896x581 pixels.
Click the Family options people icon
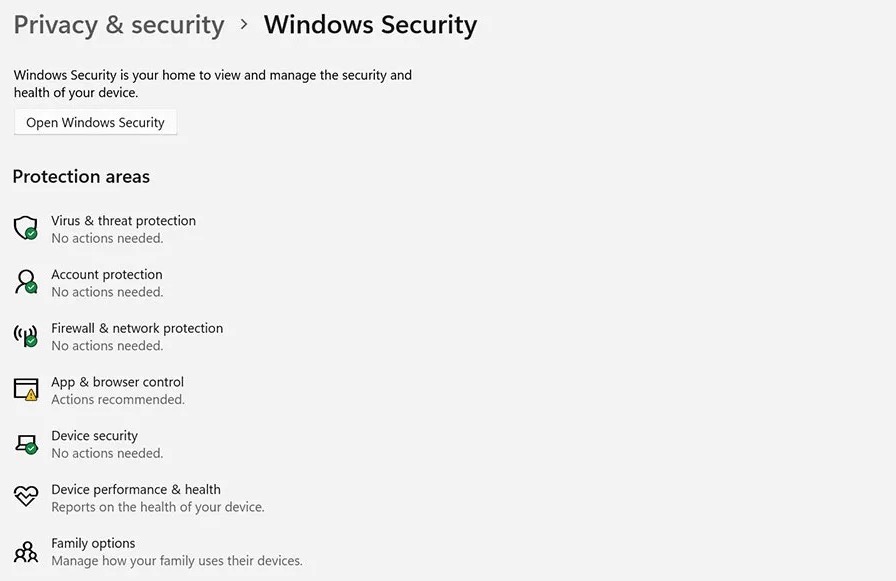(26, 552)
